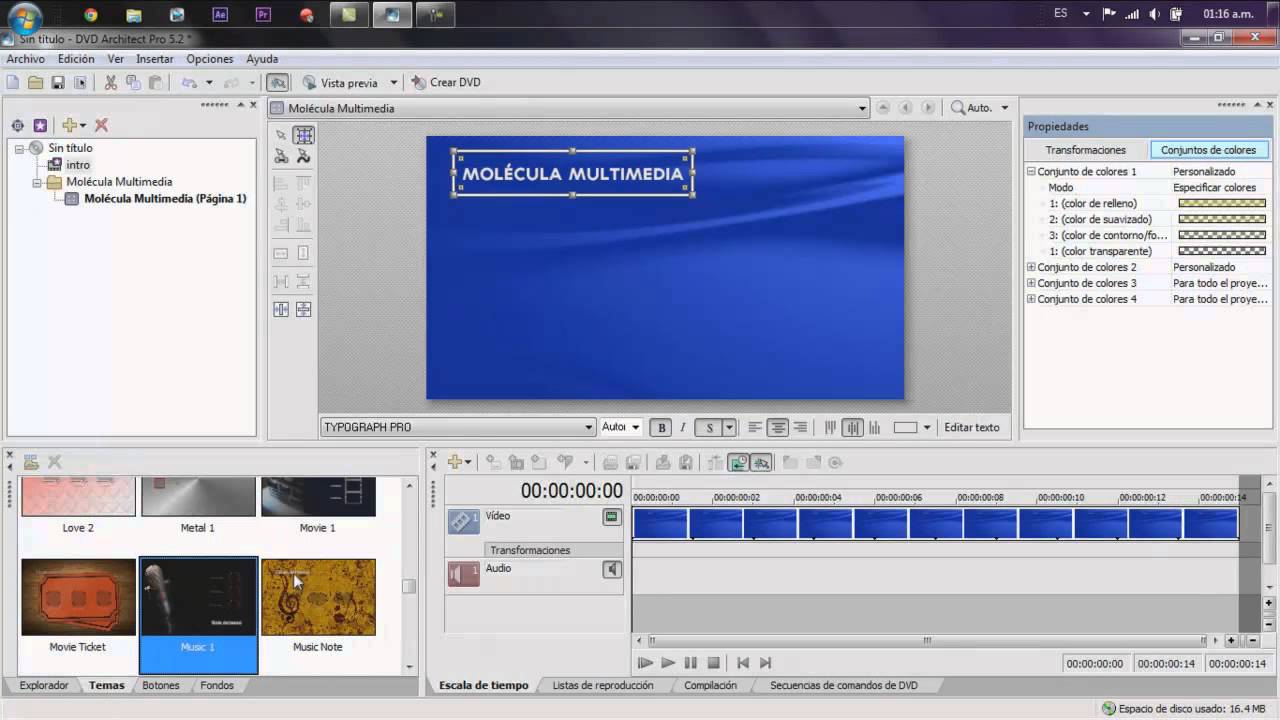Toggle video track visibility button
The width and height of the screenshot is (1280, 720).
coord(611,518)
